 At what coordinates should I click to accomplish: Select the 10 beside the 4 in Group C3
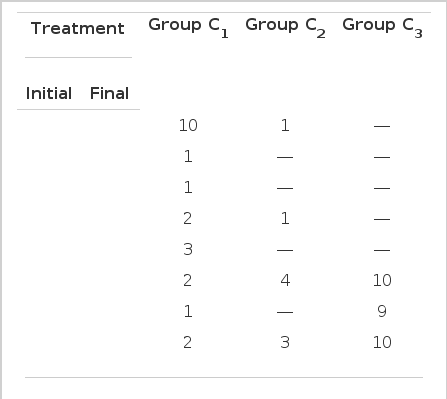[382, 280]
